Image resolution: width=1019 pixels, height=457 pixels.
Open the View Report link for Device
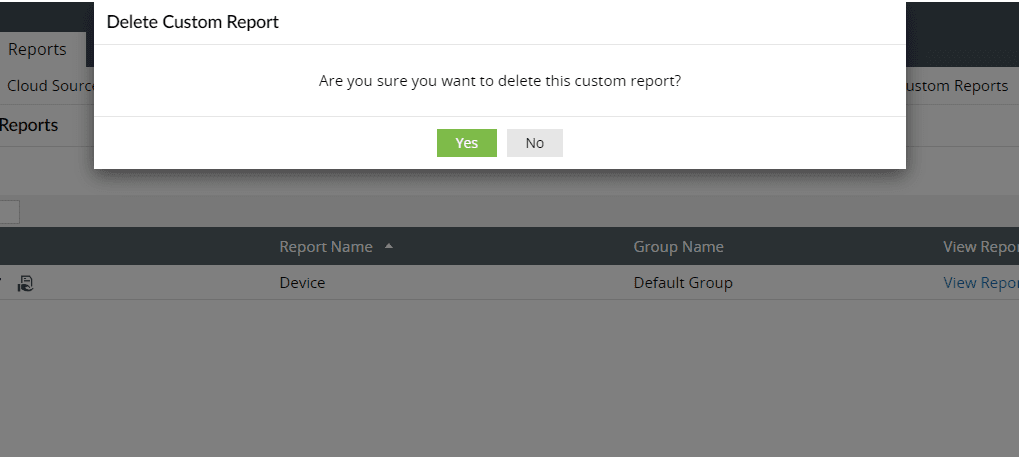pyautogui.click(x=980, y=283)
